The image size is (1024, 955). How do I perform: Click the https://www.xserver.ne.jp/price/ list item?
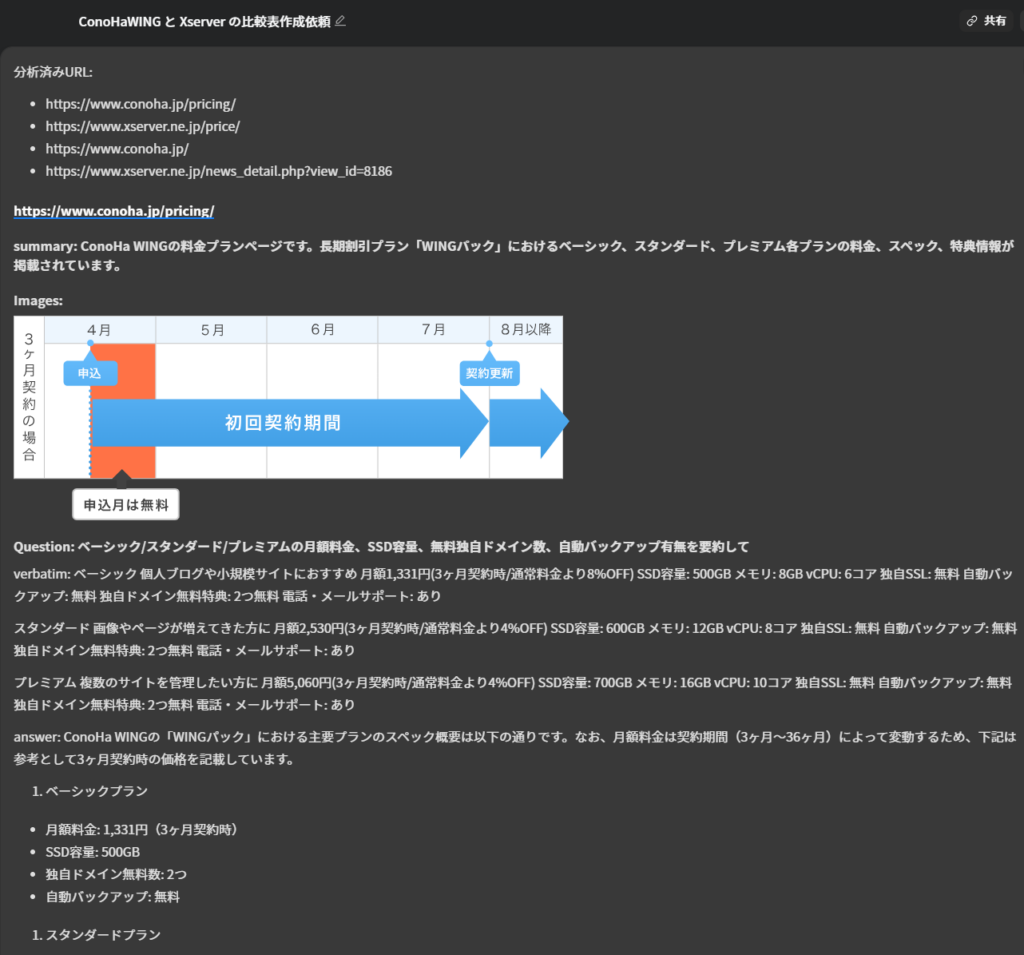[x=142, y=126]
